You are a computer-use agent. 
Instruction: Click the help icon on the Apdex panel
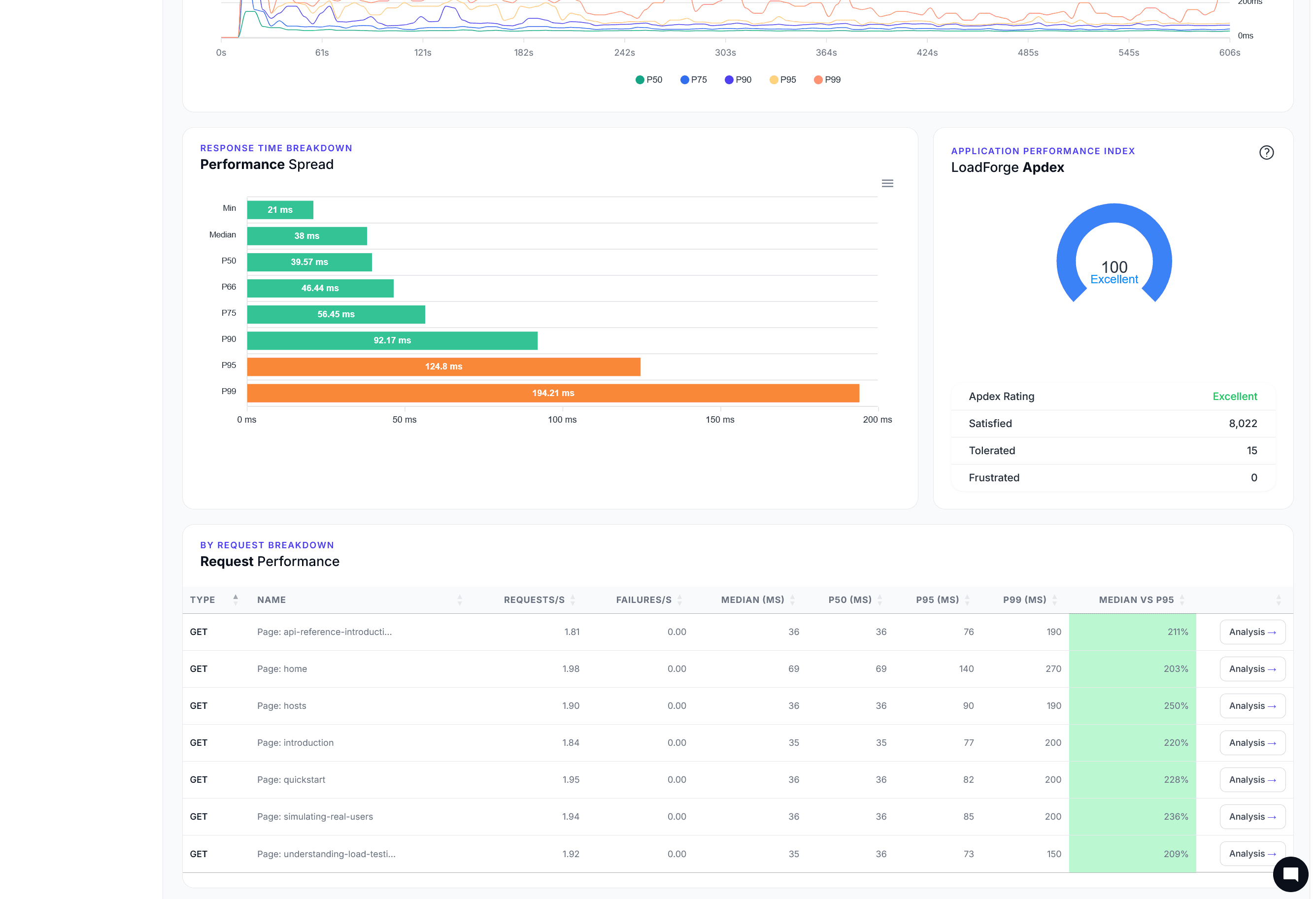[x=1267, y=152]
